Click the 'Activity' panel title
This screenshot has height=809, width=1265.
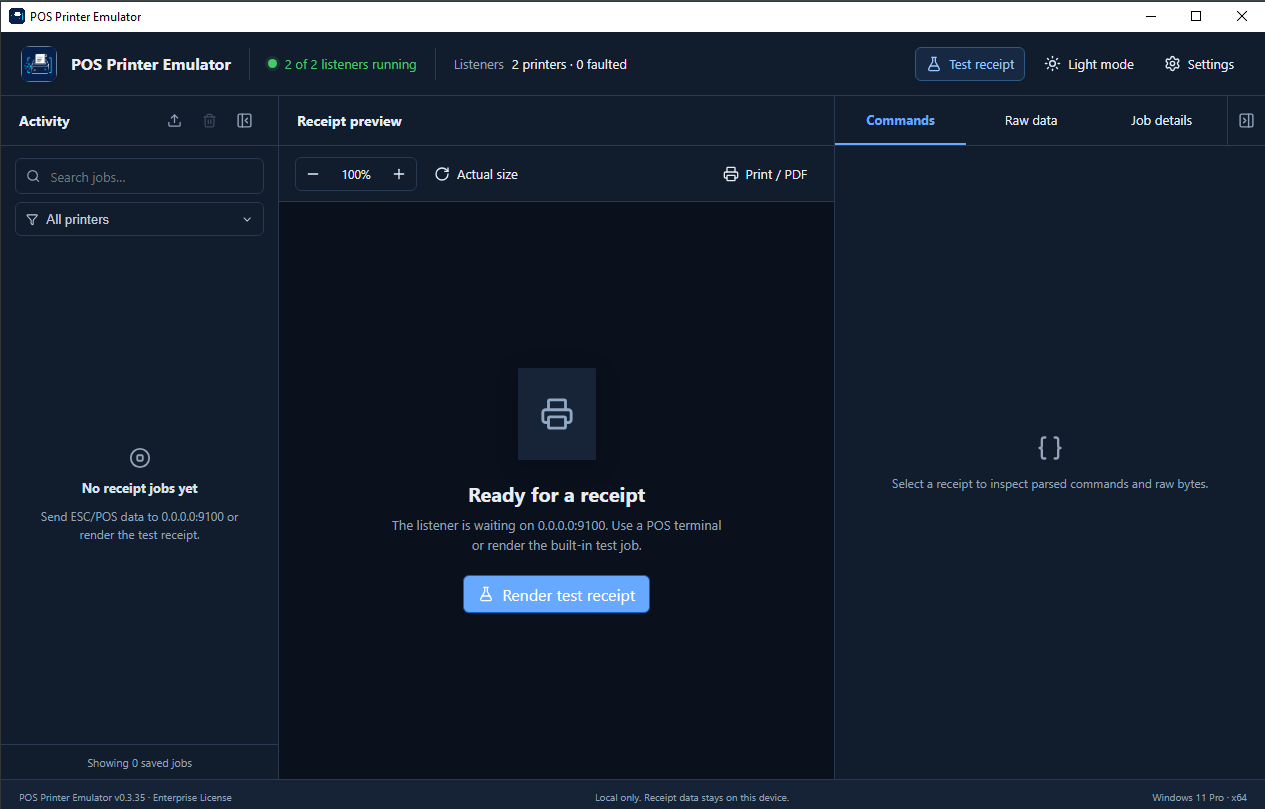click(x=44, y=121)
